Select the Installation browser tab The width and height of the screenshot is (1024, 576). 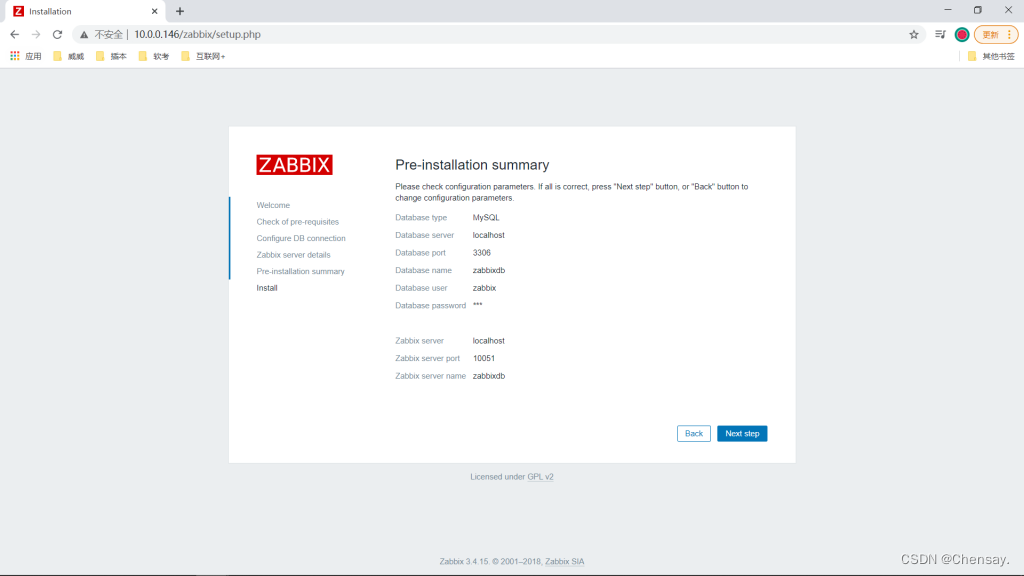click(x=85, y=11)
